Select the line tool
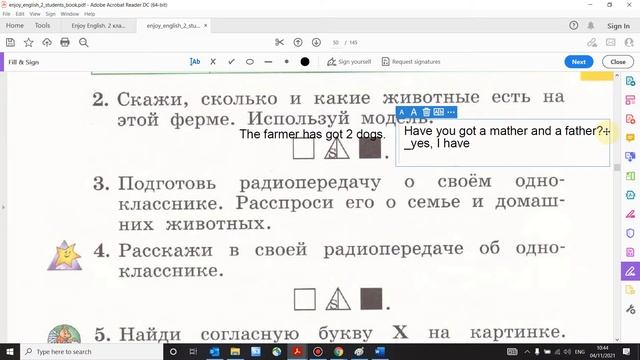Image resolution: width=640 pixels, height=360 pixels. (268, 62)
